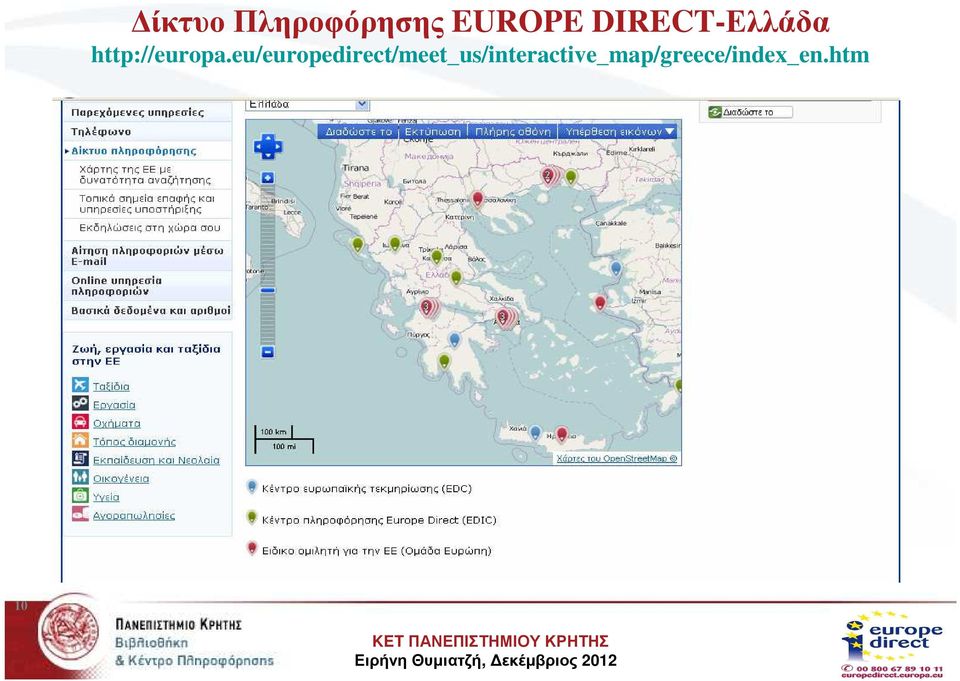The image size is (960, 681).
Task: Click the red marker on Chios
Action: tap(600, 303)
